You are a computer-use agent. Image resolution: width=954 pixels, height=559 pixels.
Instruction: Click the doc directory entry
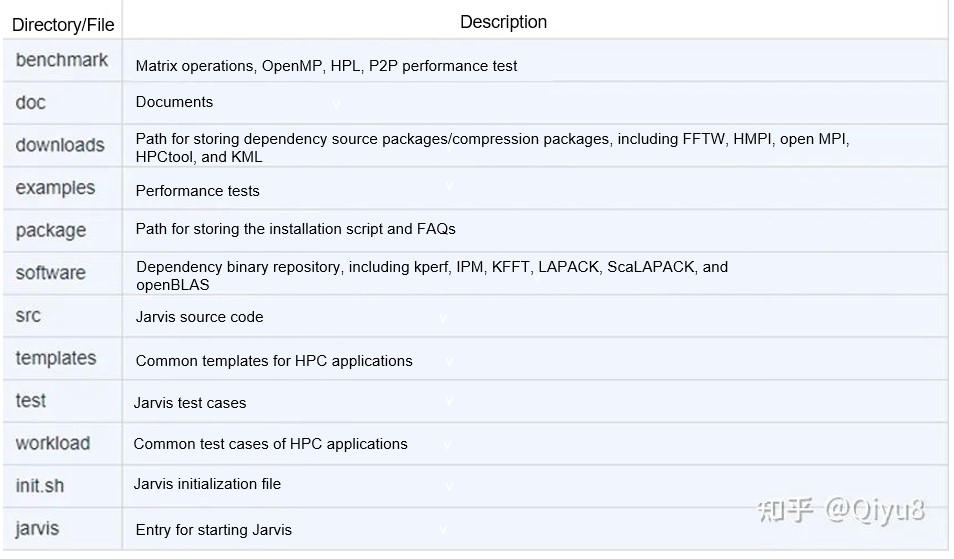31,102
